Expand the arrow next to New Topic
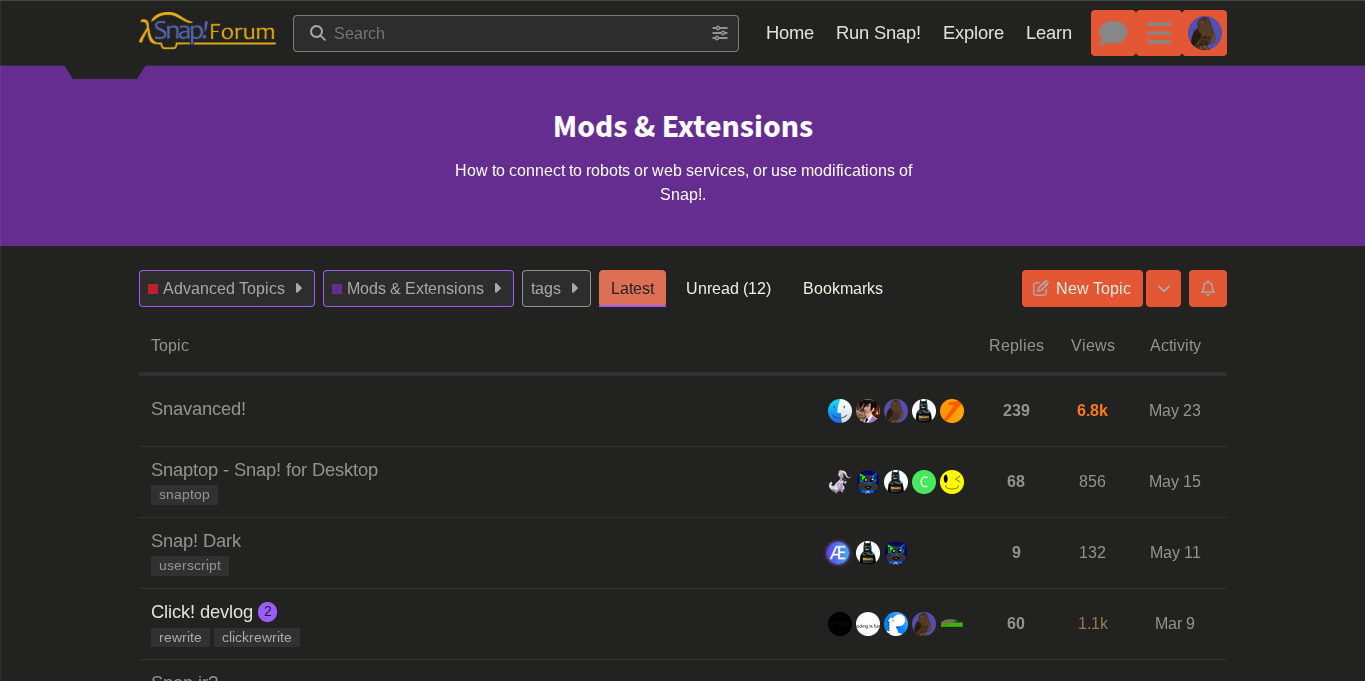The width and height of the screenshot is (1365, 681). [1163, 288]
